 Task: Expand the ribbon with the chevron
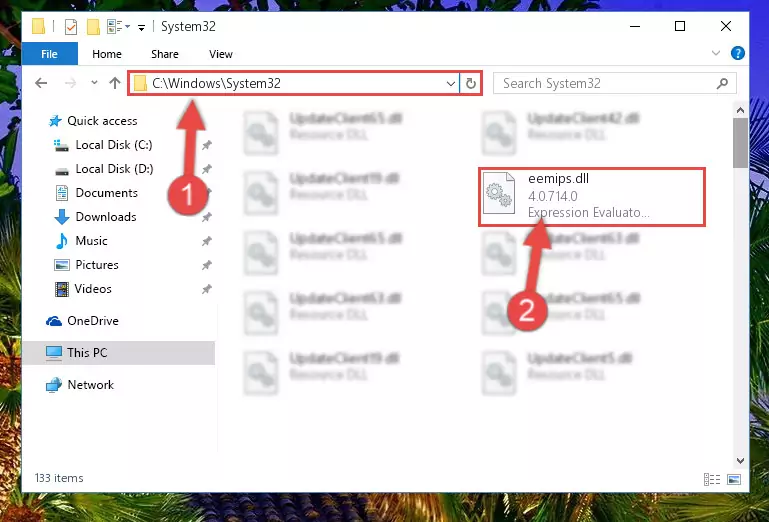coord(716,53)
